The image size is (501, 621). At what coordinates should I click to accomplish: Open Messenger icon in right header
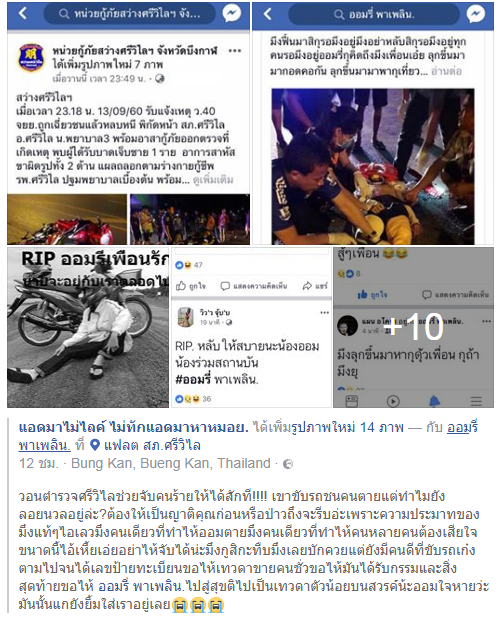pos(476,14)
